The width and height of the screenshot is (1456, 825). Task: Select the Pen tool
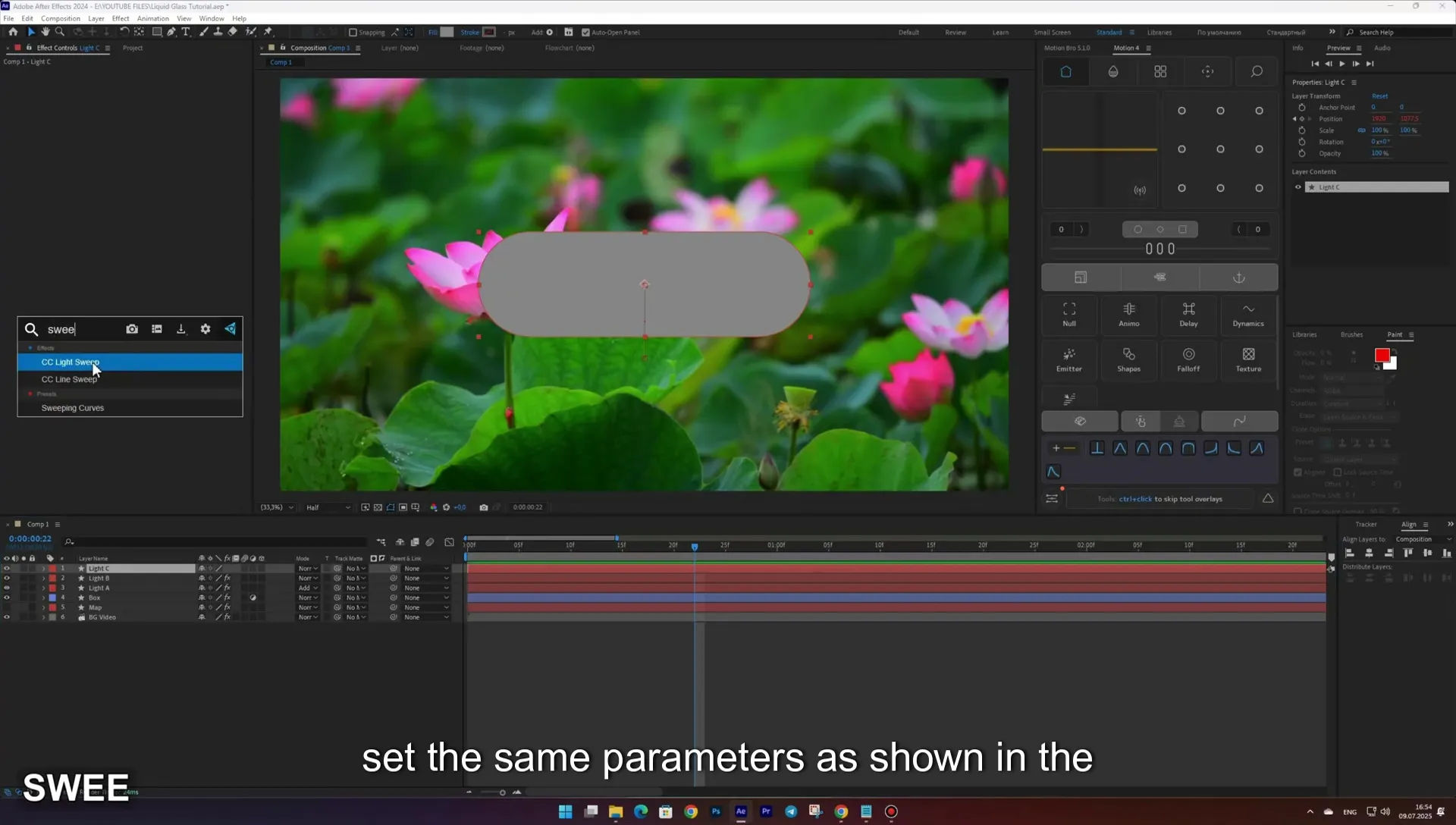click(171, 32)
